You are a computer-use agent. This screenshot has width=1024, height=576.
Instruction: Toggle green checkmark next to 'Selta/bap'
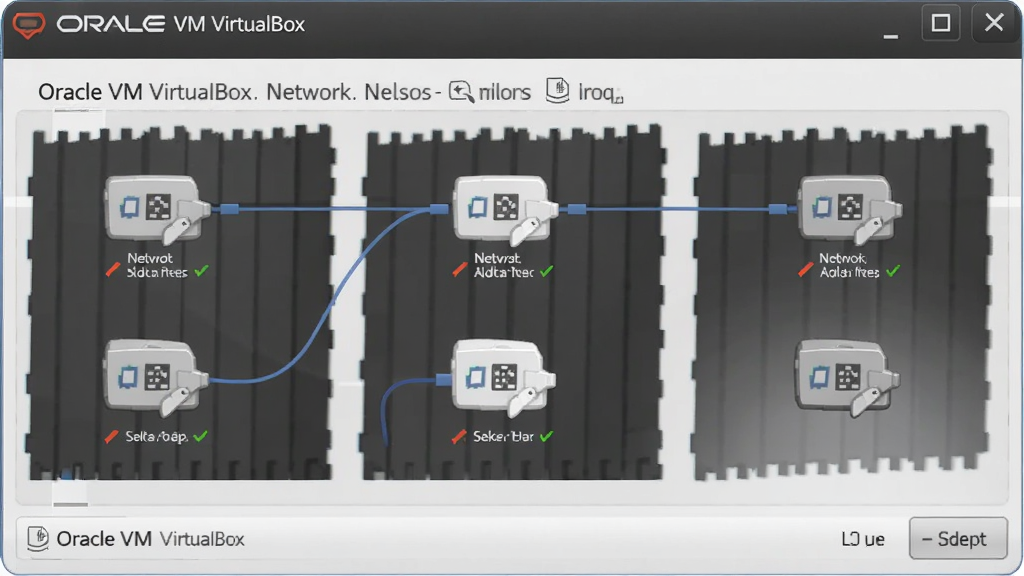(200, 436)
